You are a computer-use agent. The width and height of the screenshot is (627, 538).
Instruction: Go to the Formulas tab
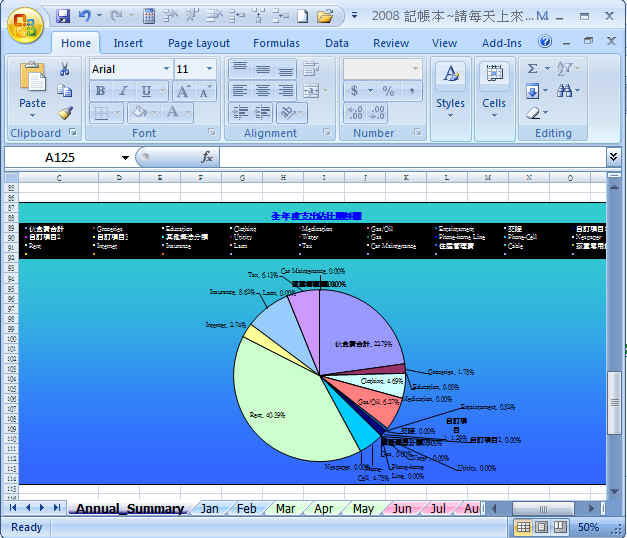(x=276, y=43)
